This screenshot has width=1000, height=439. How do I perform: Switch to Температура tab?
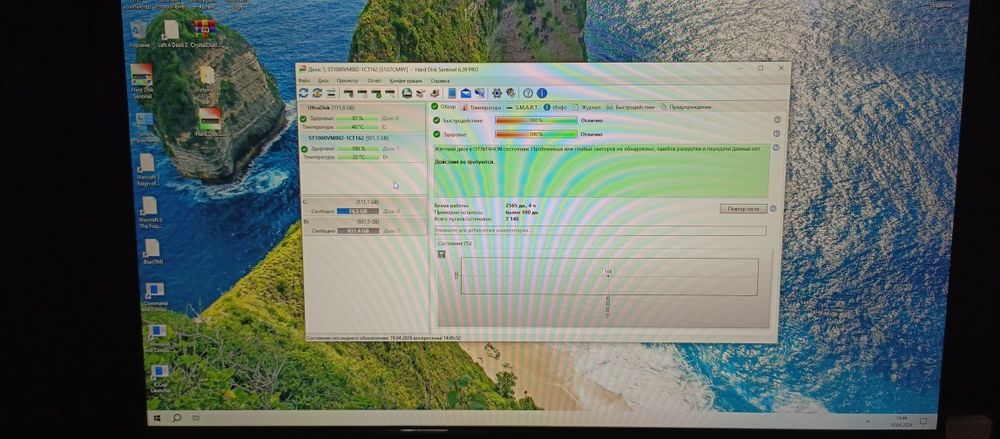[x=482, y=107]
